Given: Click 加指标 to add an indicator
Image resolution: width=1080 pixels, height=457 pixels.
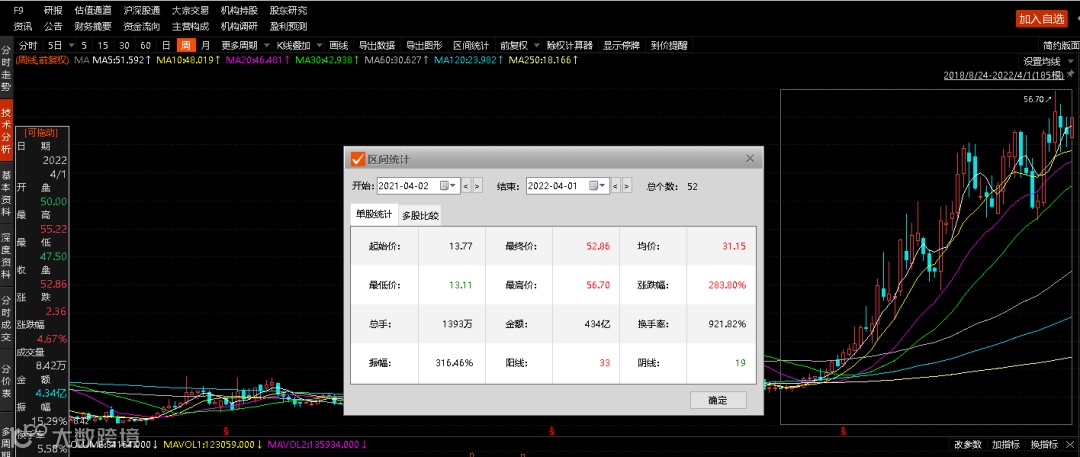Looking at the screenshot, I should (1005, 445).
